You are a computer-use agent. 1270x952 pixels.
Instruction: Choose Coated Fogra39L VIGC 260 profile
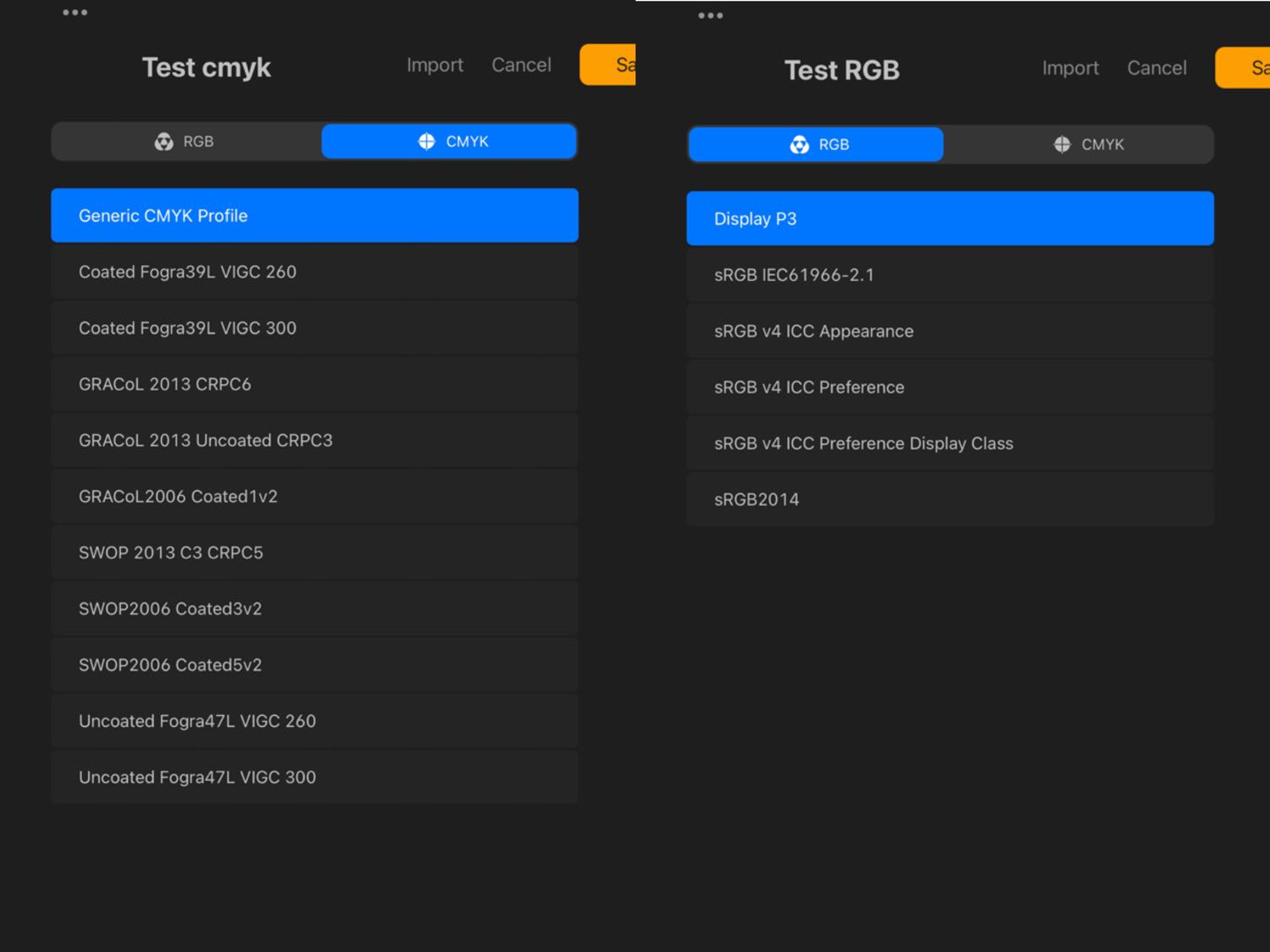pos(315,272)
